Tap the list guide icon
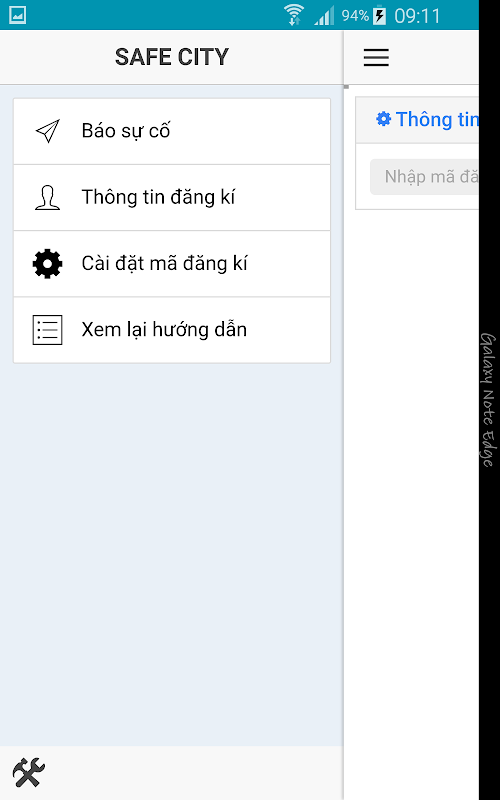Screen dimensions: 500x800 (x=47, y=330)
